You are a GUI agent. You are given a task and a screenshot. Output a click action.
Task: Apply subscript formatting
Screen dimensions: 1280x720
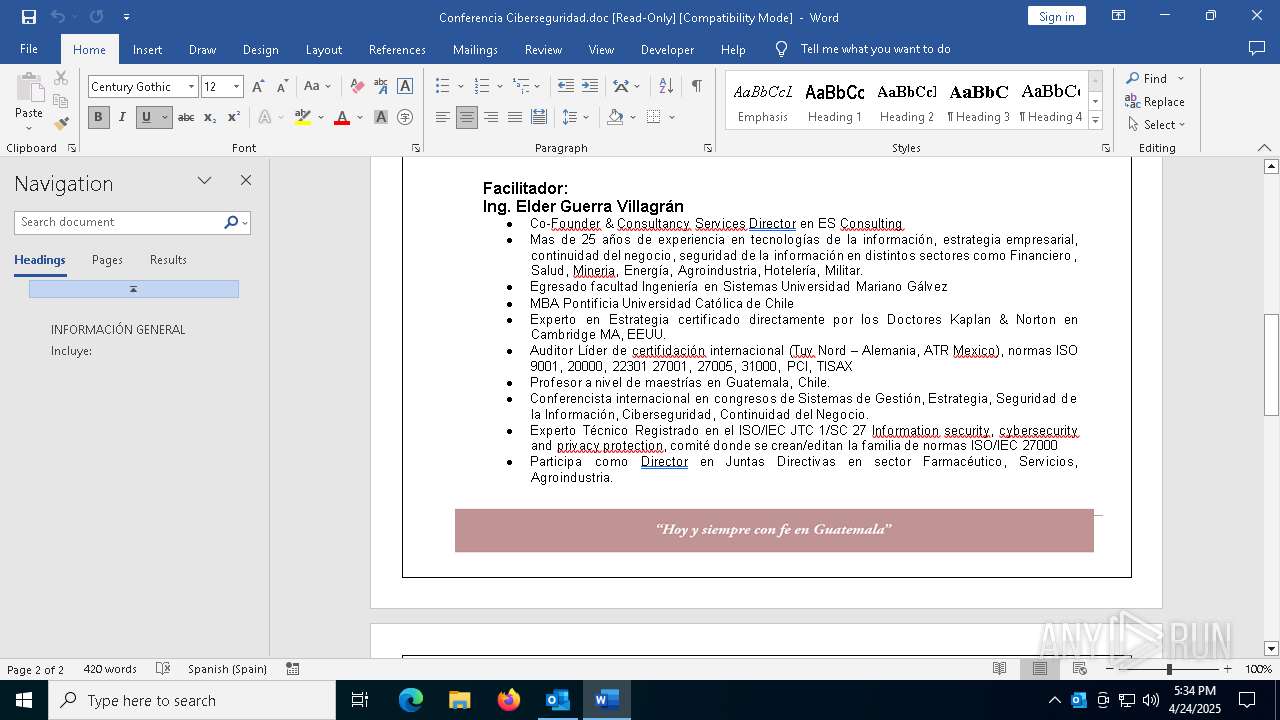pos(210,117)
